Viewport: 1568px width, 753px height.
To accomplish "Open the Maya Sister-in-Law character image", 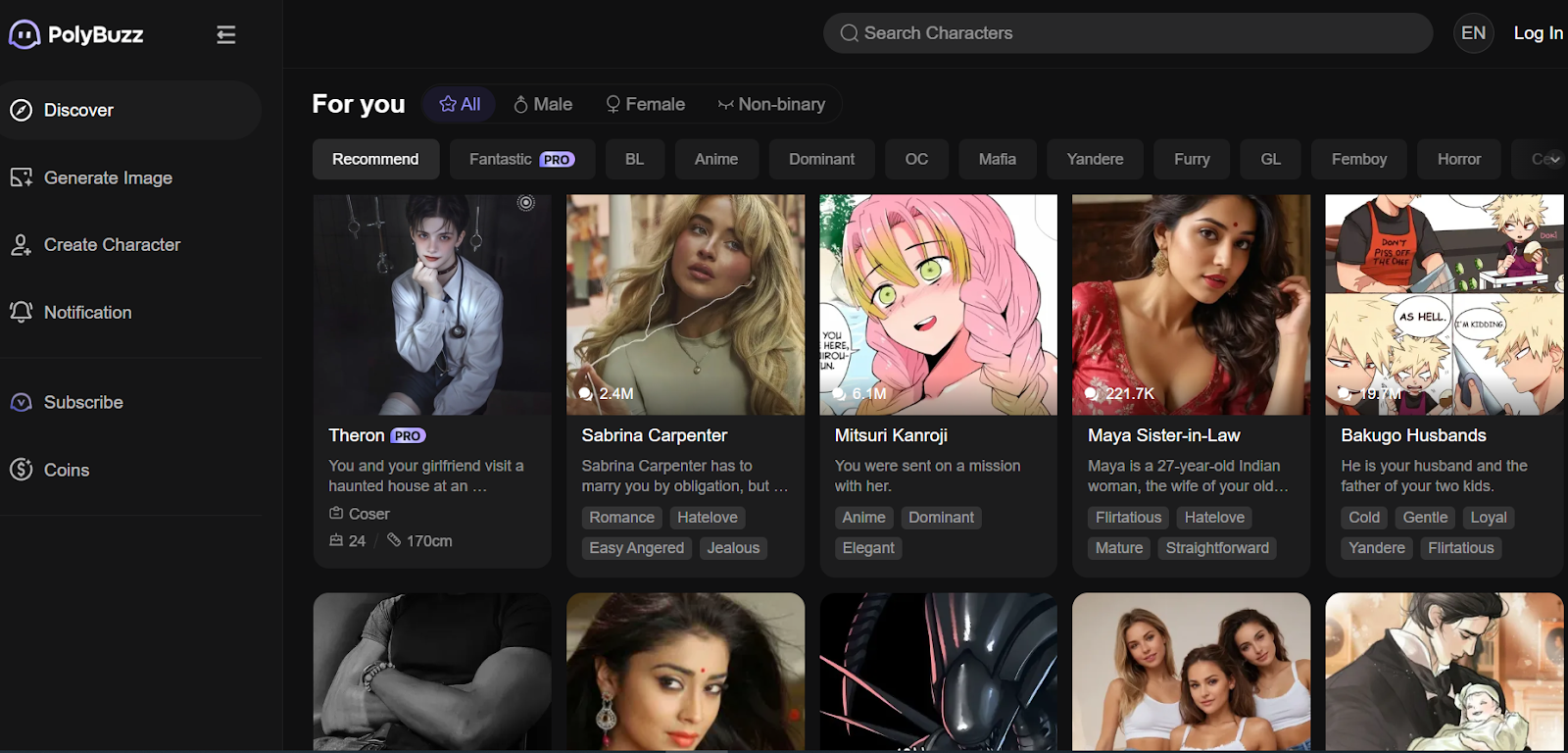I will pyautogui.click(x=1191, y=304).
